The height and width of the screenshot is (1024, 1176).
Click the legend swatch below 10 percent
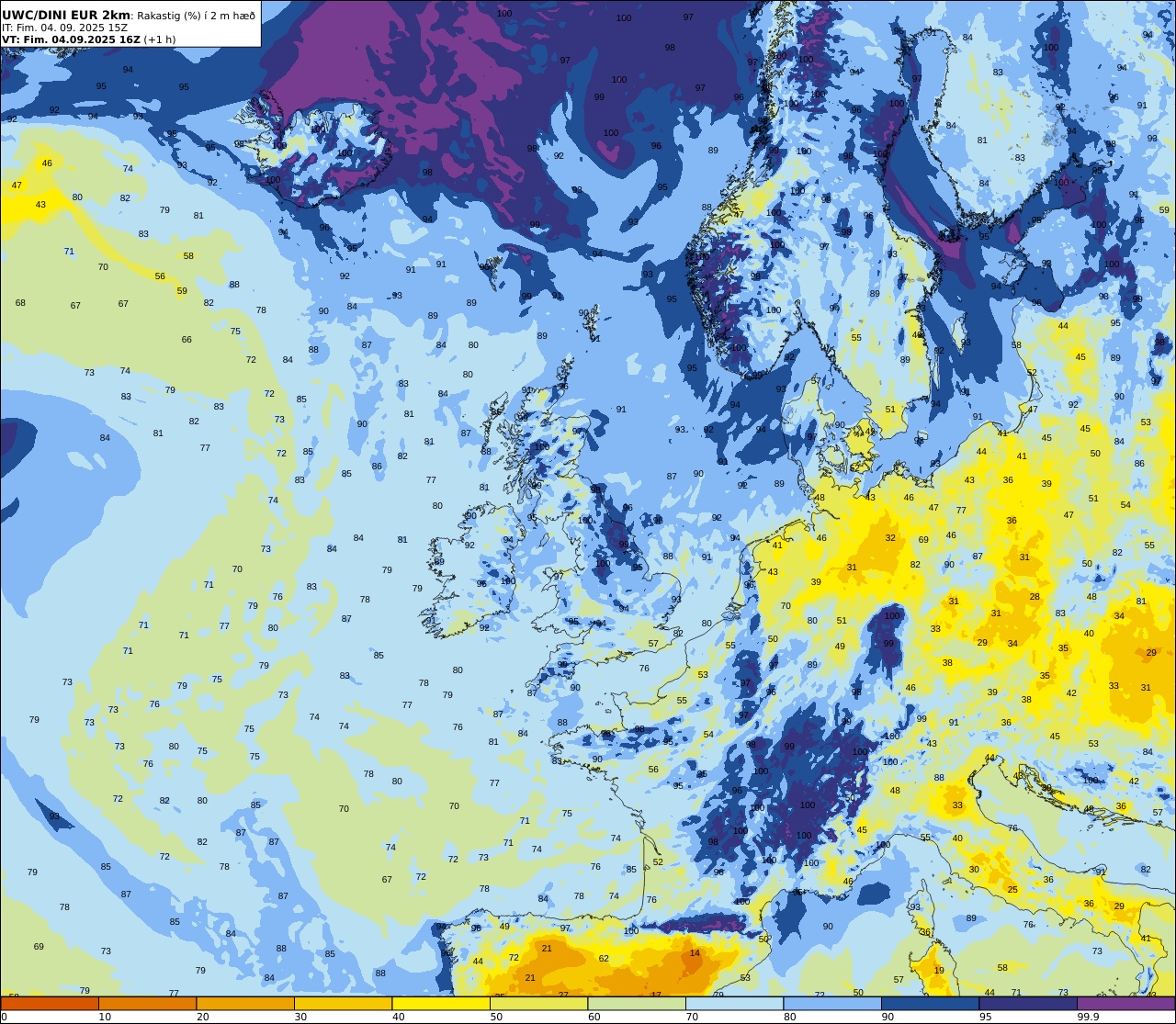(50, 1004)
